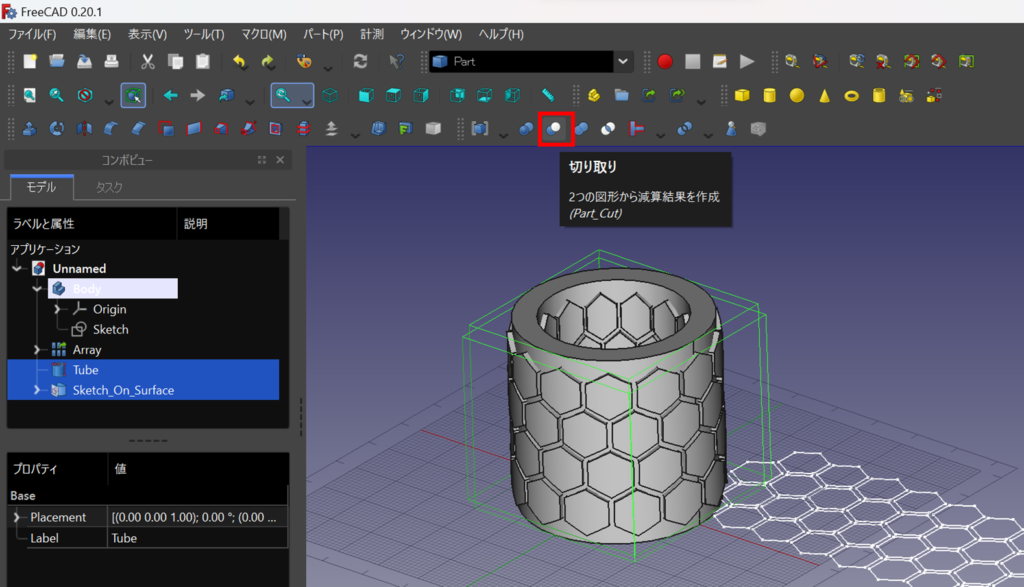Select the Revolve tool icon
1024x587 pixels.
coord(57,129)
